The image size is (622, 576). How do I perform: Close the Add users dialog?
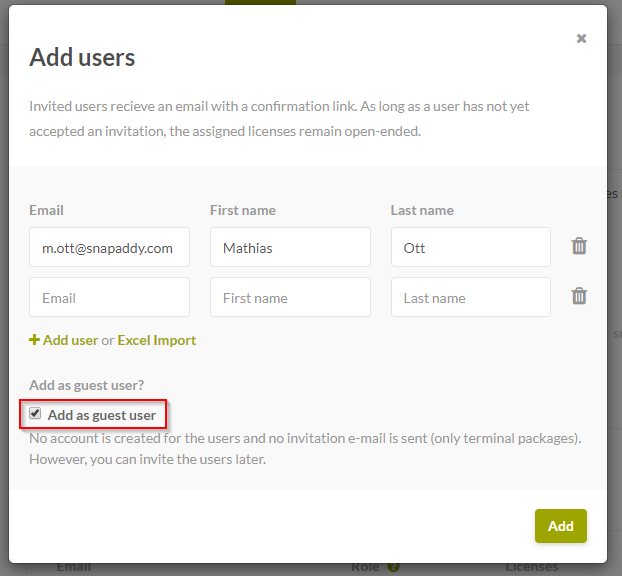tap(581, 38)
